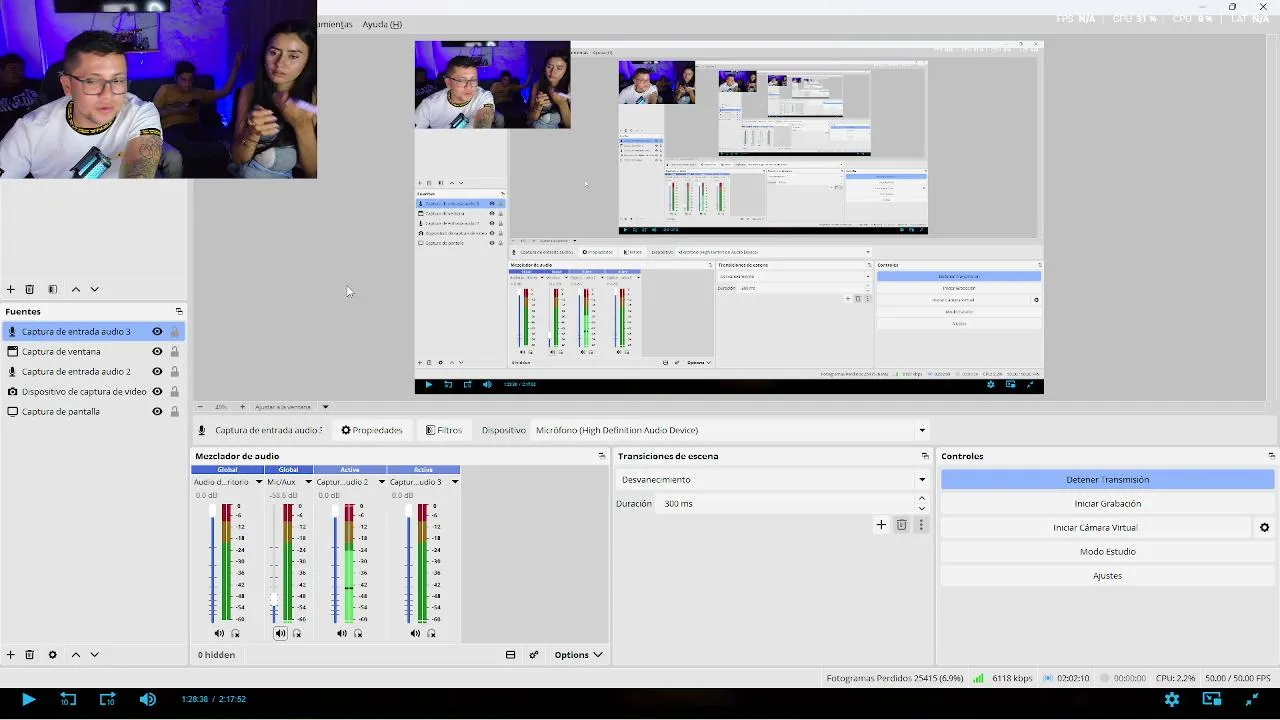1280x720 pixels.
Task: Exit fullscreen with the player shrink icon
Action: (x=1251, y=699)
